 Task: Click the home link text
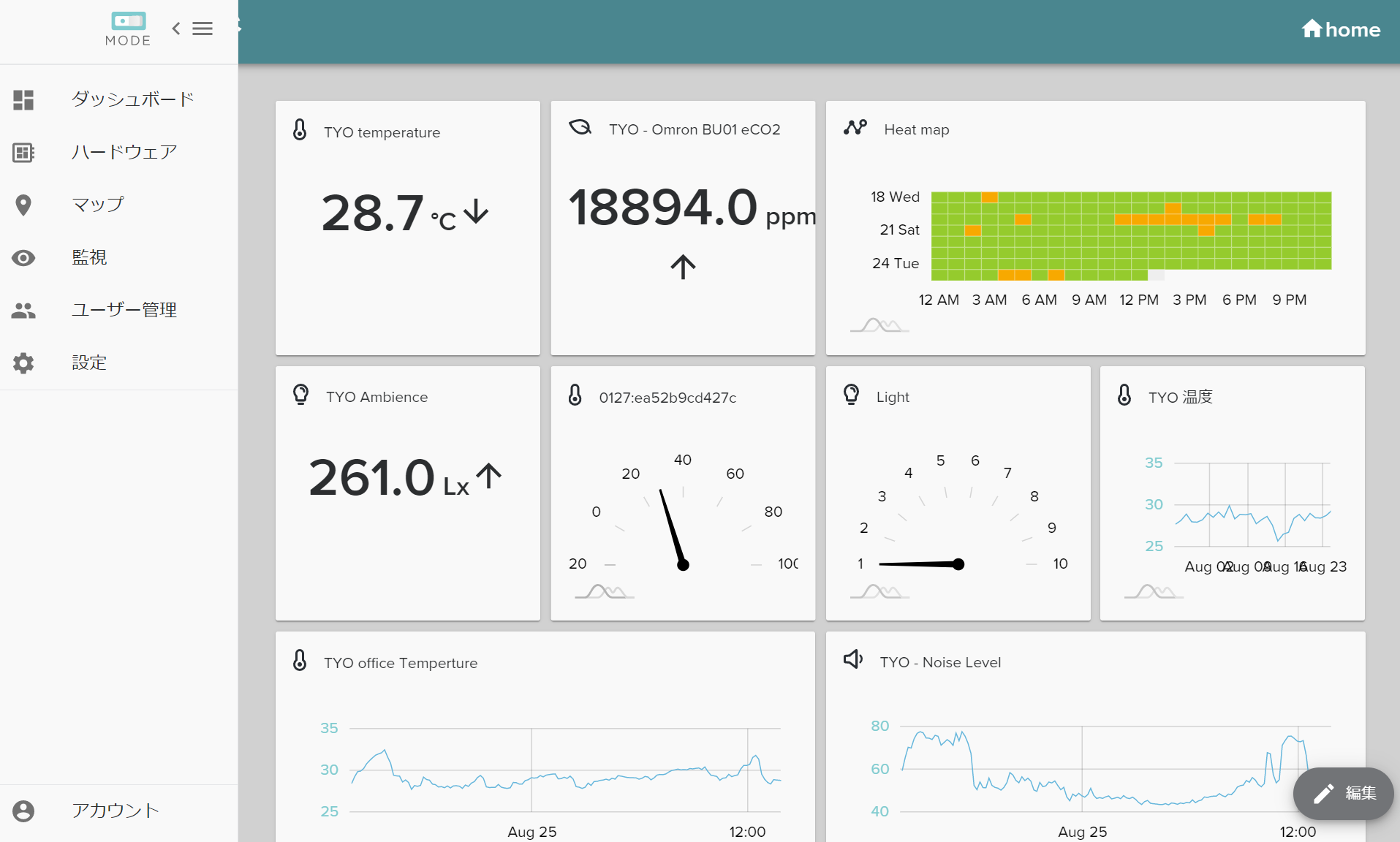pyautogui.click(x=1352, y=30)
